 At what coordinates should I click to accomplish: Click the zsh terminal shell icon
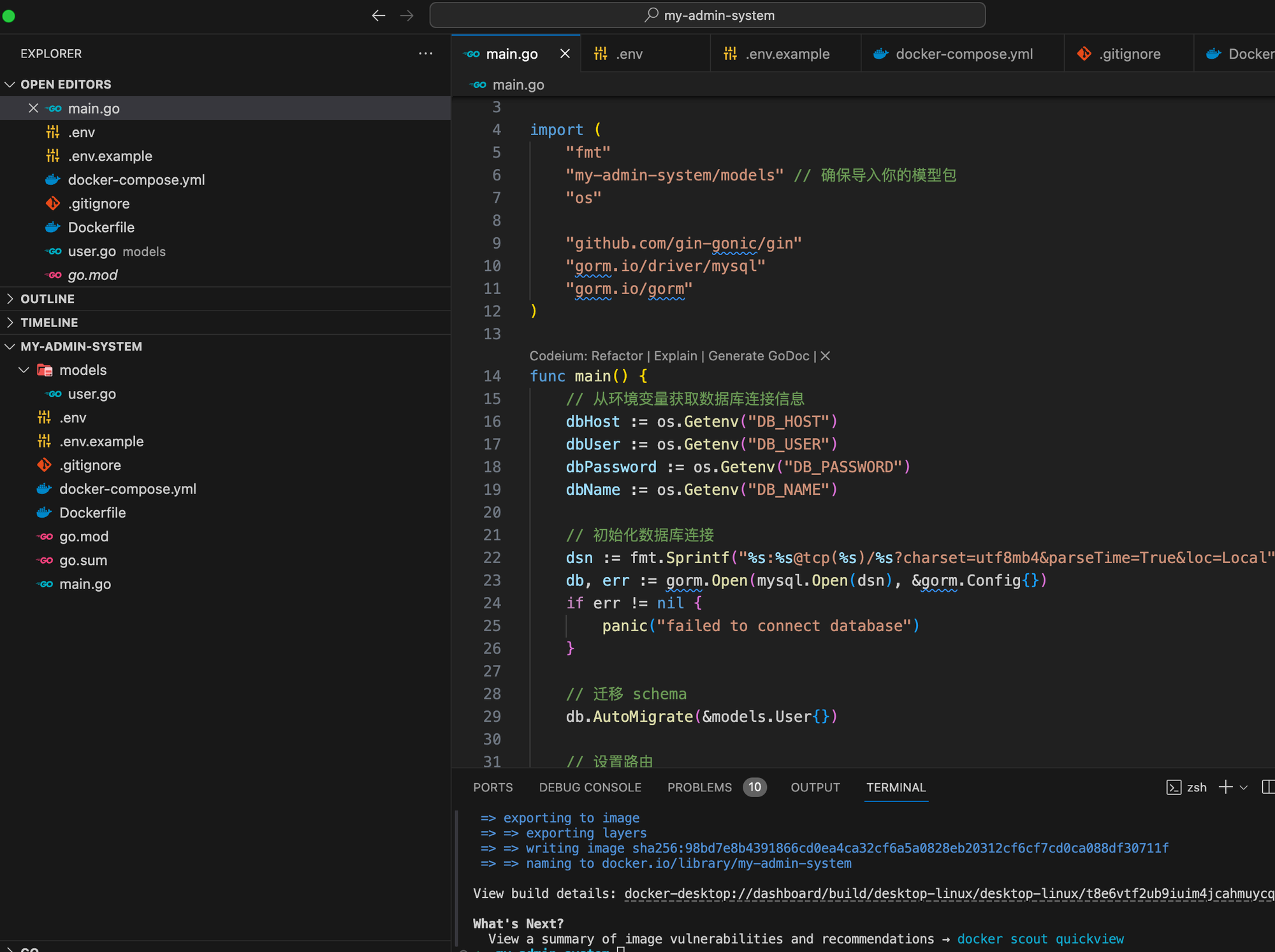coord(1174,787)
